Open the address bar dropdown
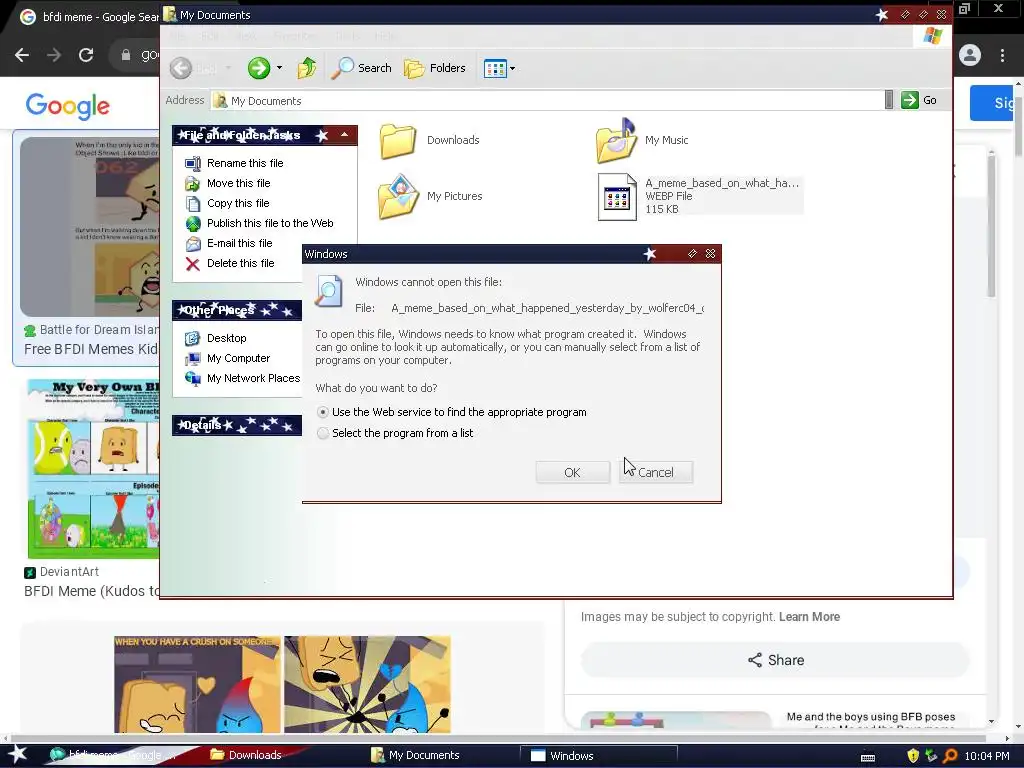The height and width of the screenshot is (768, 1024). click(889, 100)
